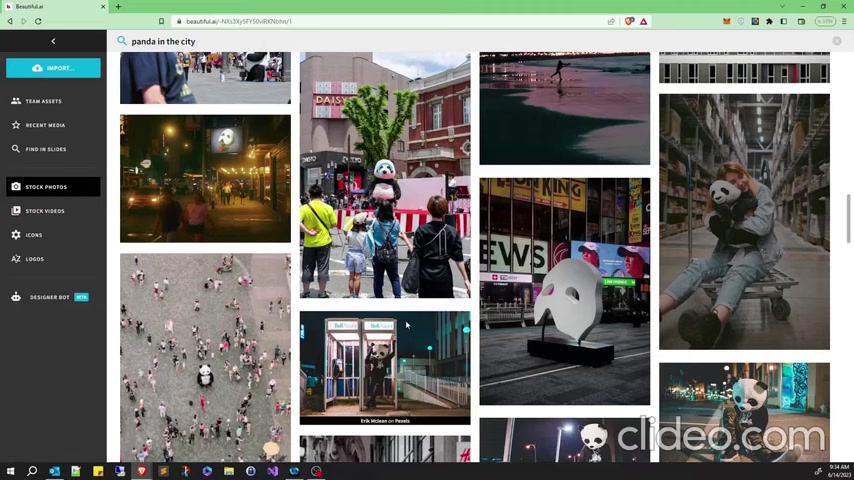Open the Windows Start menu

[10, 471]
